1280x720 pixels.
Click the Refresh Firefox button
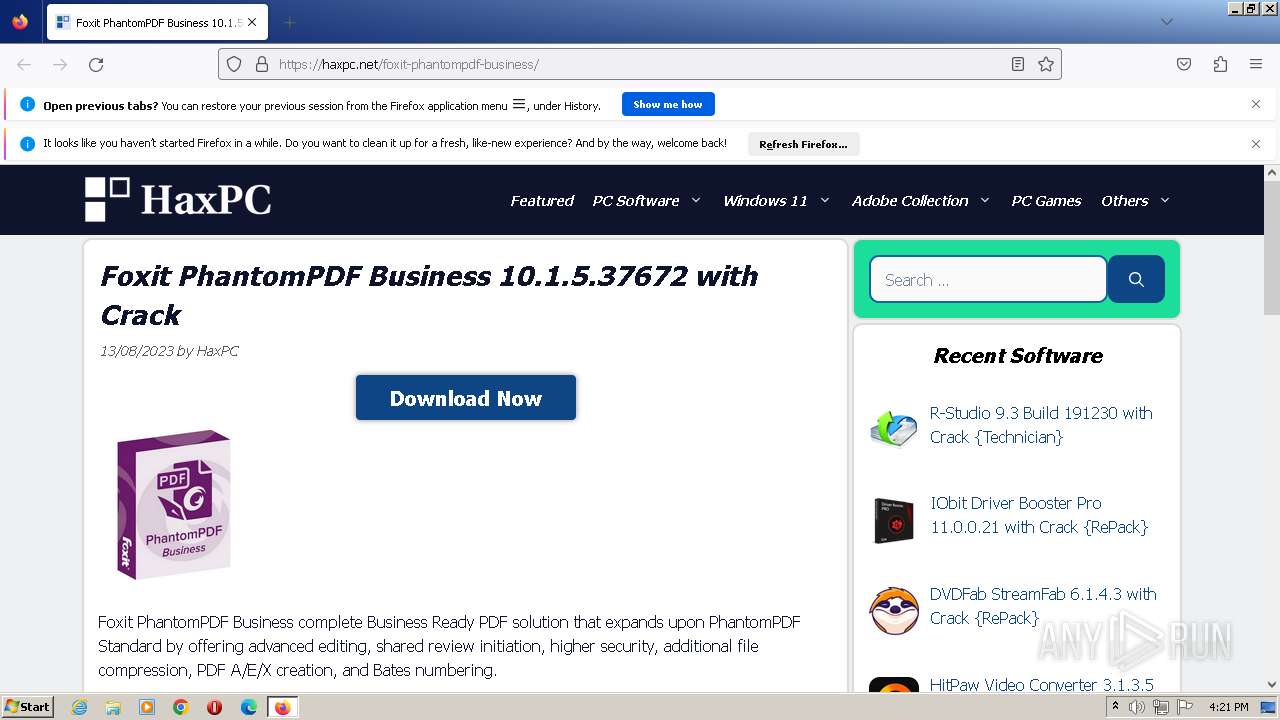pos(803,144)
